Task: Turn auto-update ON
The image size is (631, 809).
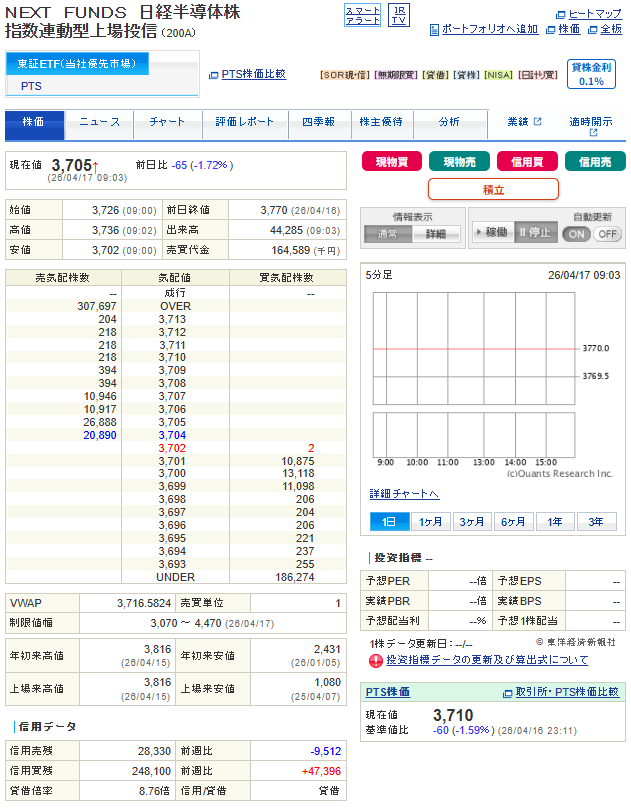Action: (x=576, y=233)
